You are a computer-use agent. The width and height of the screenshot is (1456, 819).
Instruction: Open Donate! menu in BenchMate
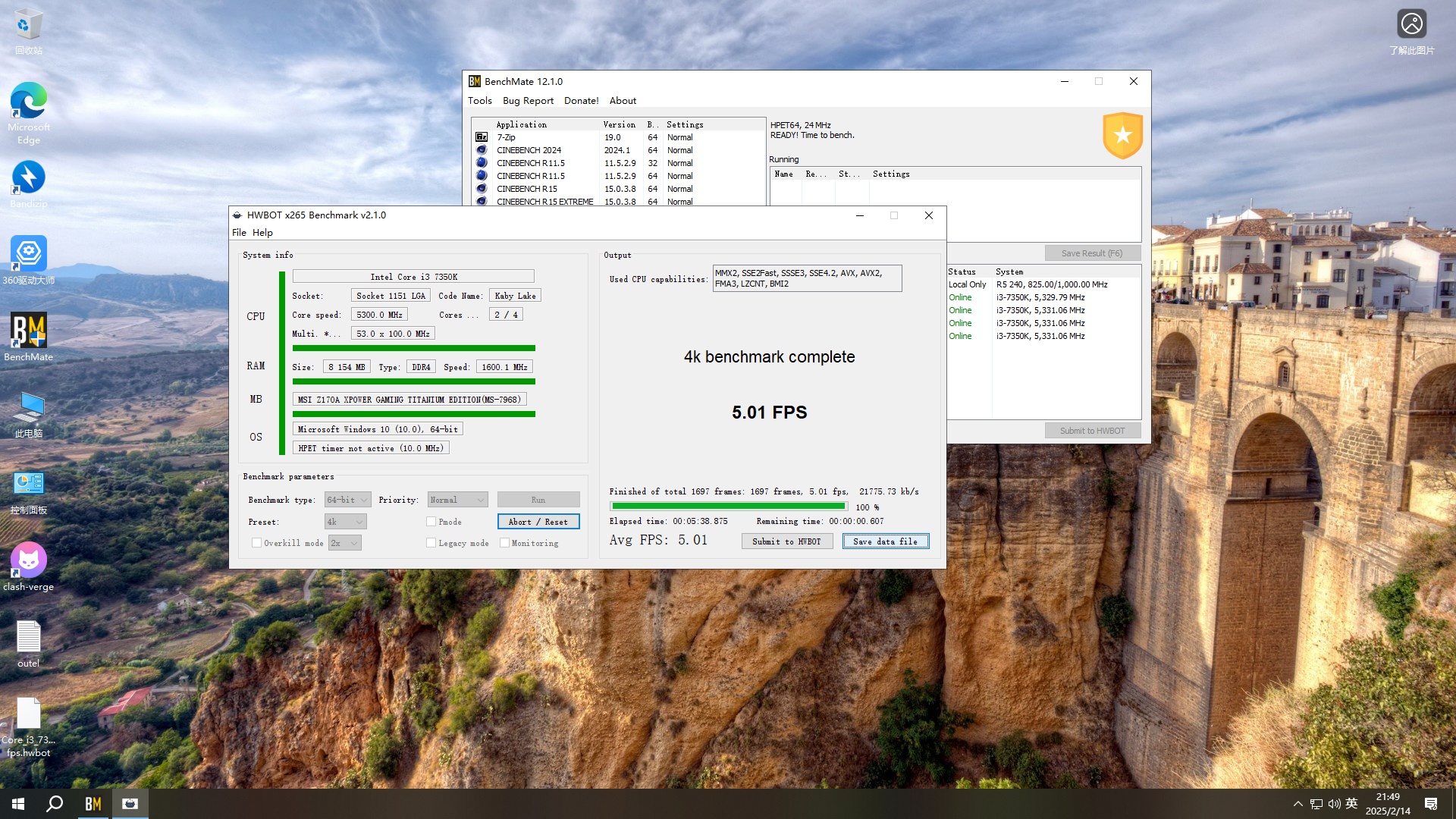tap(581, 101)
